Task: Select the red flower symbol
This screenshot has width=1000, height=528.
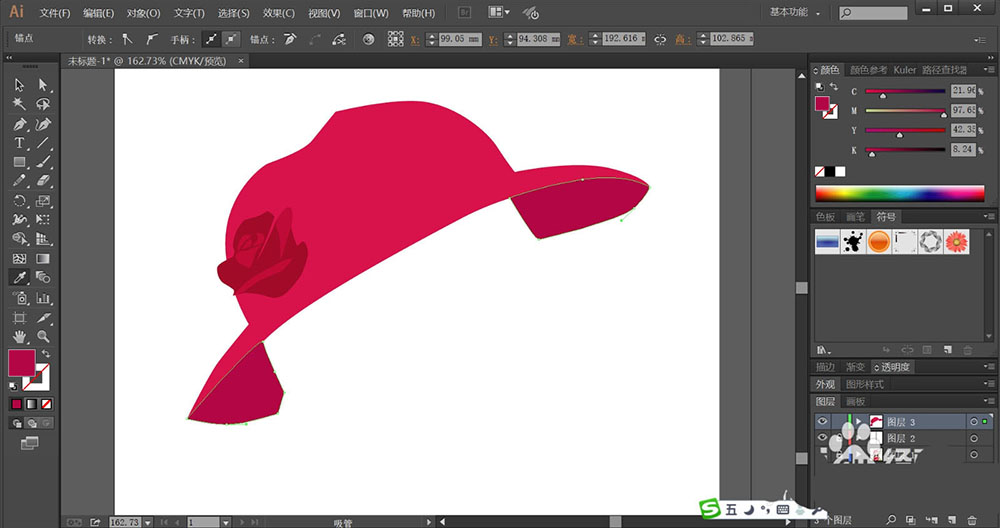Action: (957, 242)
